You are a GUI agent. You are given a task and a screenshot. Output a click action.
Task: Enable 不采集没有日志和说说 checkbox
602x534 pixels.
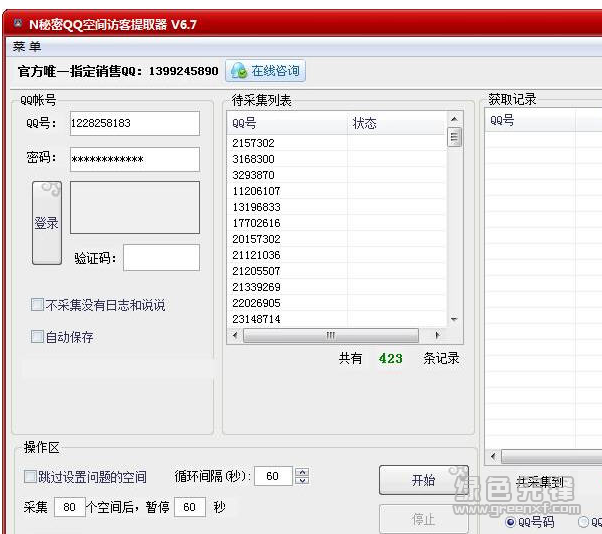point(37,305)
